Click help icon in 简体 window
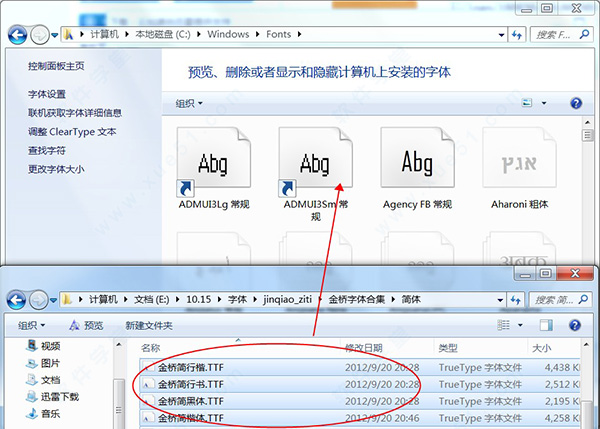600x429 pixels. (x=575, y=325)
